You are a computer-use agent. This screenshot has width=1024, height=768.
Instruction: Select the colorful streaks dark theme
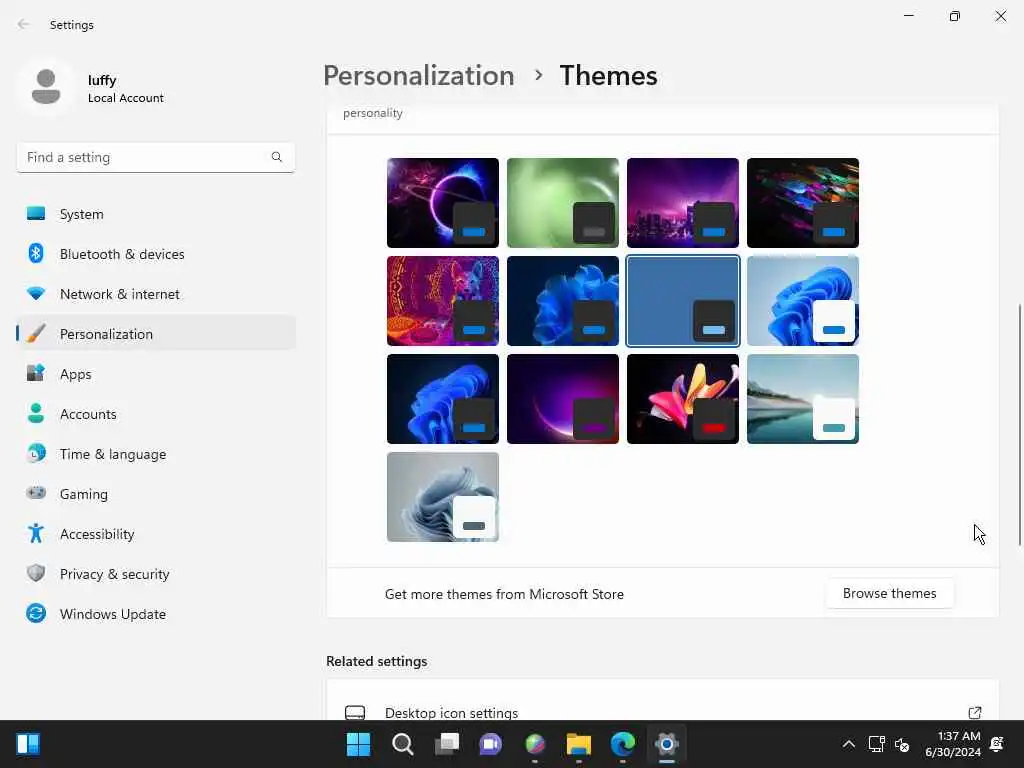[803, 202]
